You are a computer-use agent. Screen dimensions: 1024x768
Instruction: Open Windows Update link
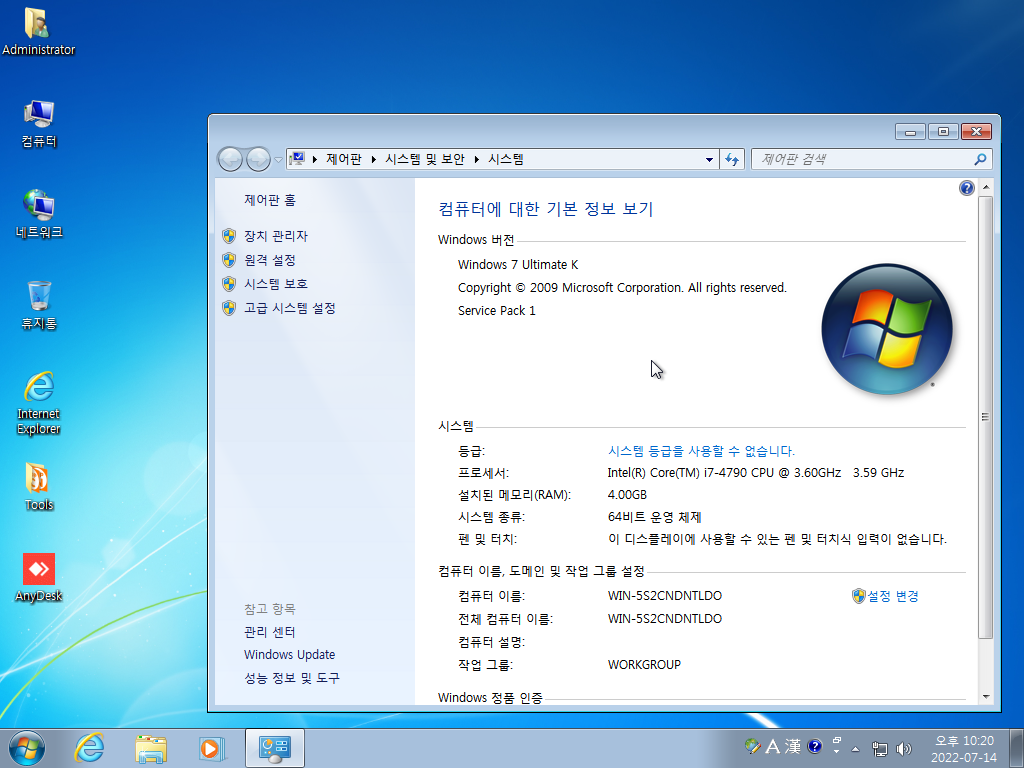[x=289, y=654]
